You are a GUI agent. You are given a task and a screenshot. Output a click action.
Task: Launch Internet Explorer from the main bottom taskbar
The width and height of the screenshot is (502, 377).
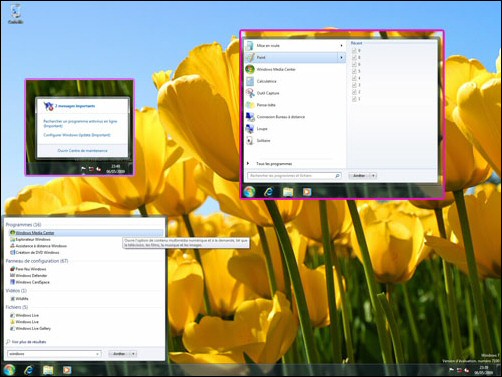pos(29,370)
